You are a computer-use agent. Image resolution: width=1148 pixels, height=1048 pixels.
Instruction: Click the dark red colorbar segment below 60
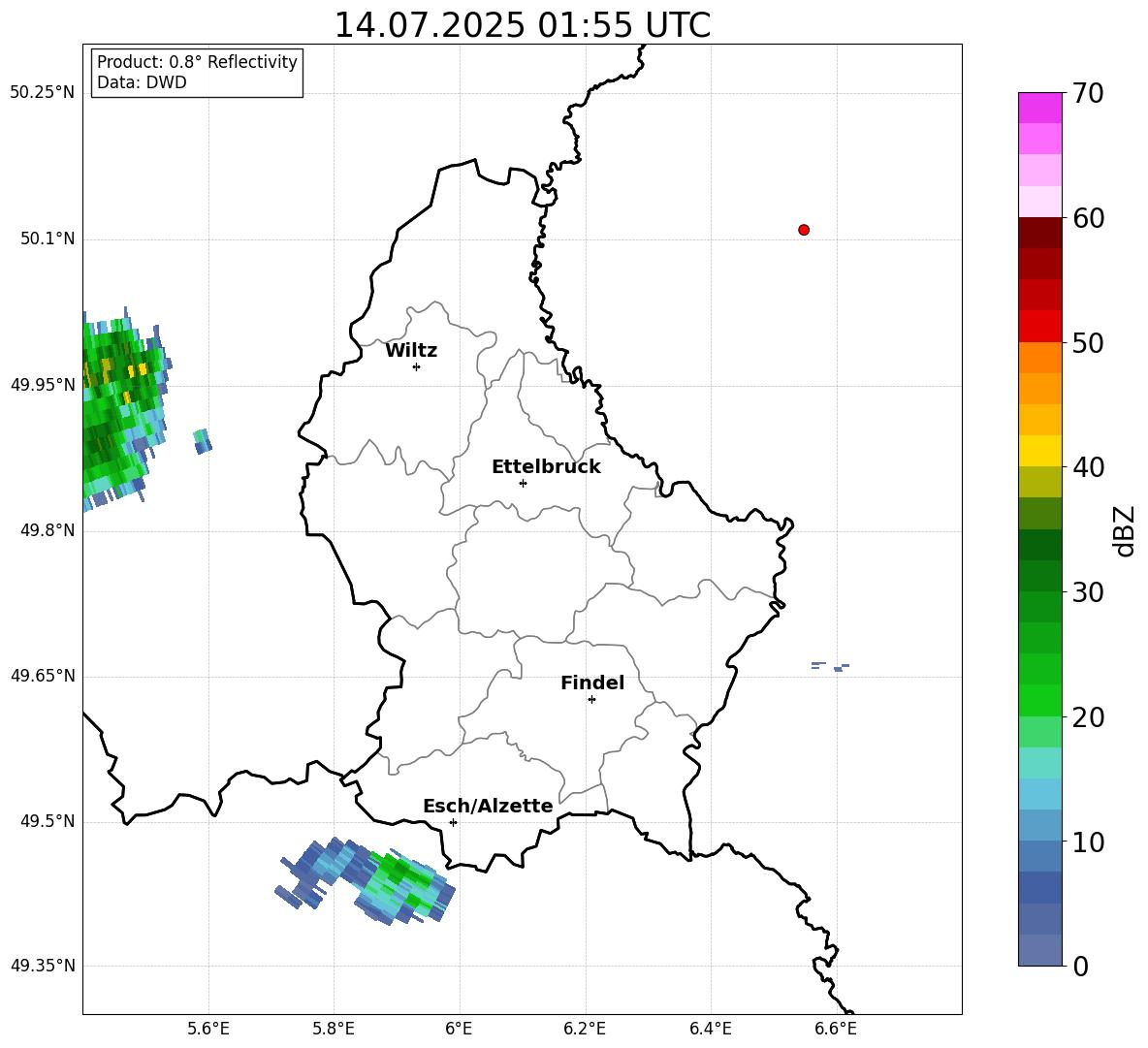point(1039,233)
